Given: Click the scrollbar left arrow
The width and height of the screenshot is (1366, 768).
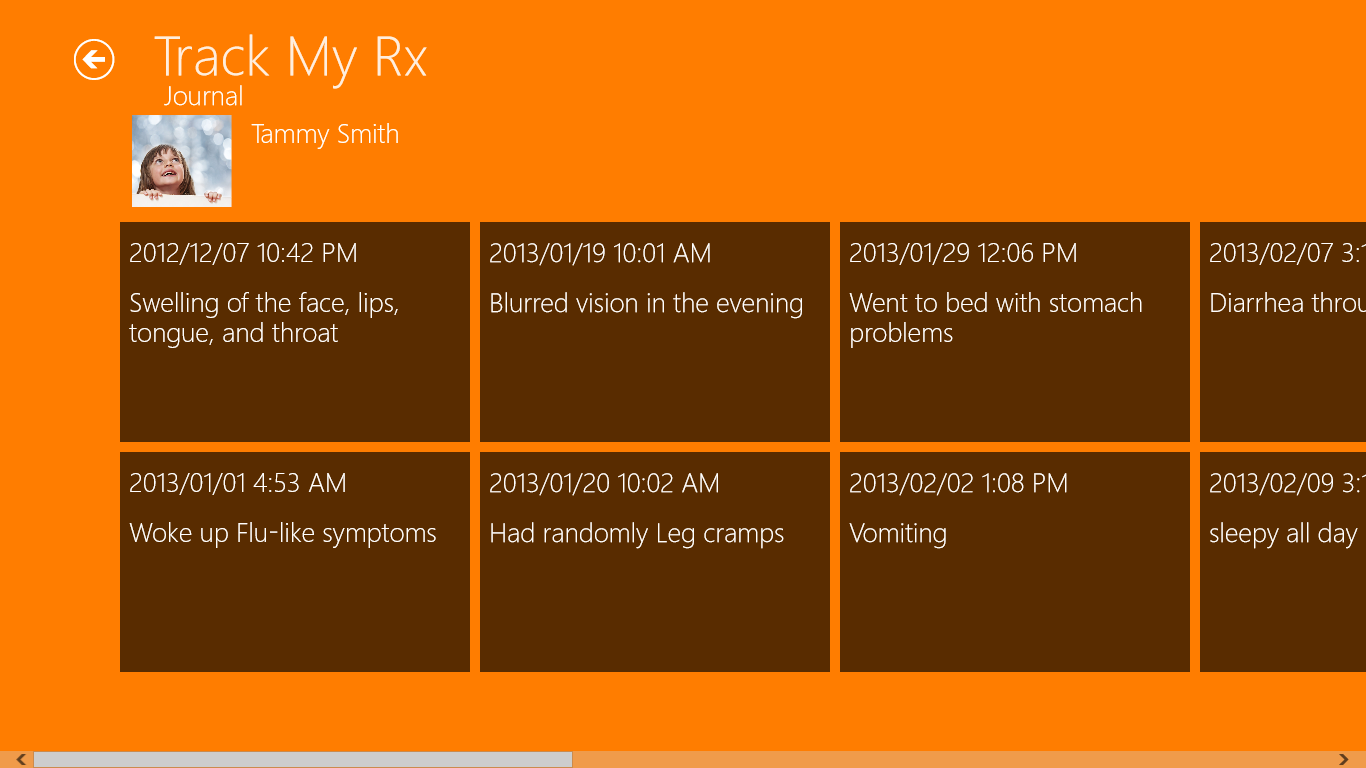Looking at the screenshot, I should pyautogui.click(x=20, y=760).
